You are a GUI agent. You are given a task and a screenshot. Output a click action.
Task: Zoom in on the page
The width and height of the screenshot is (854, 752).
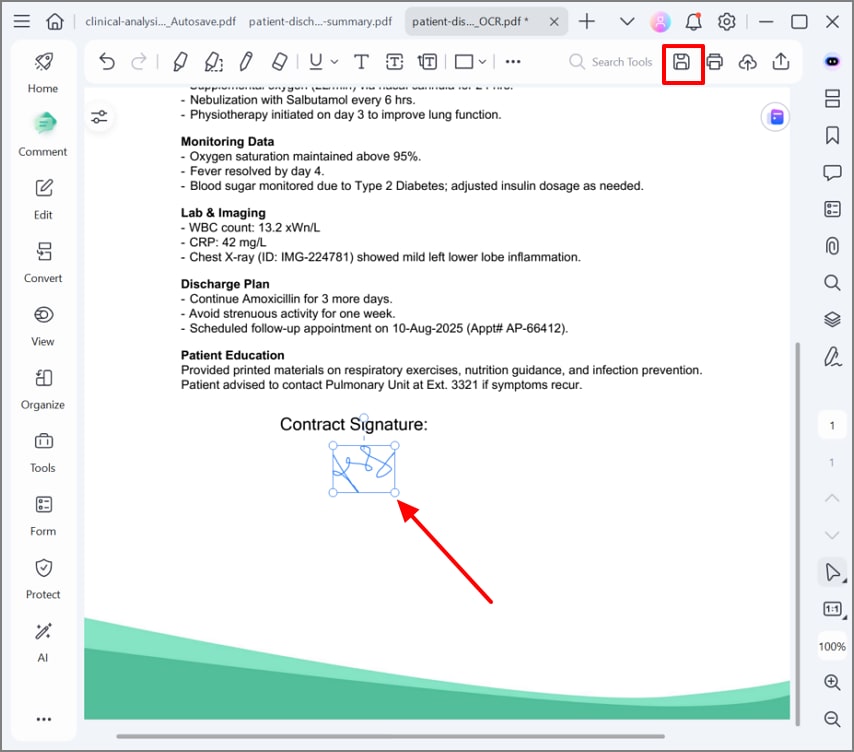point(832,682)
